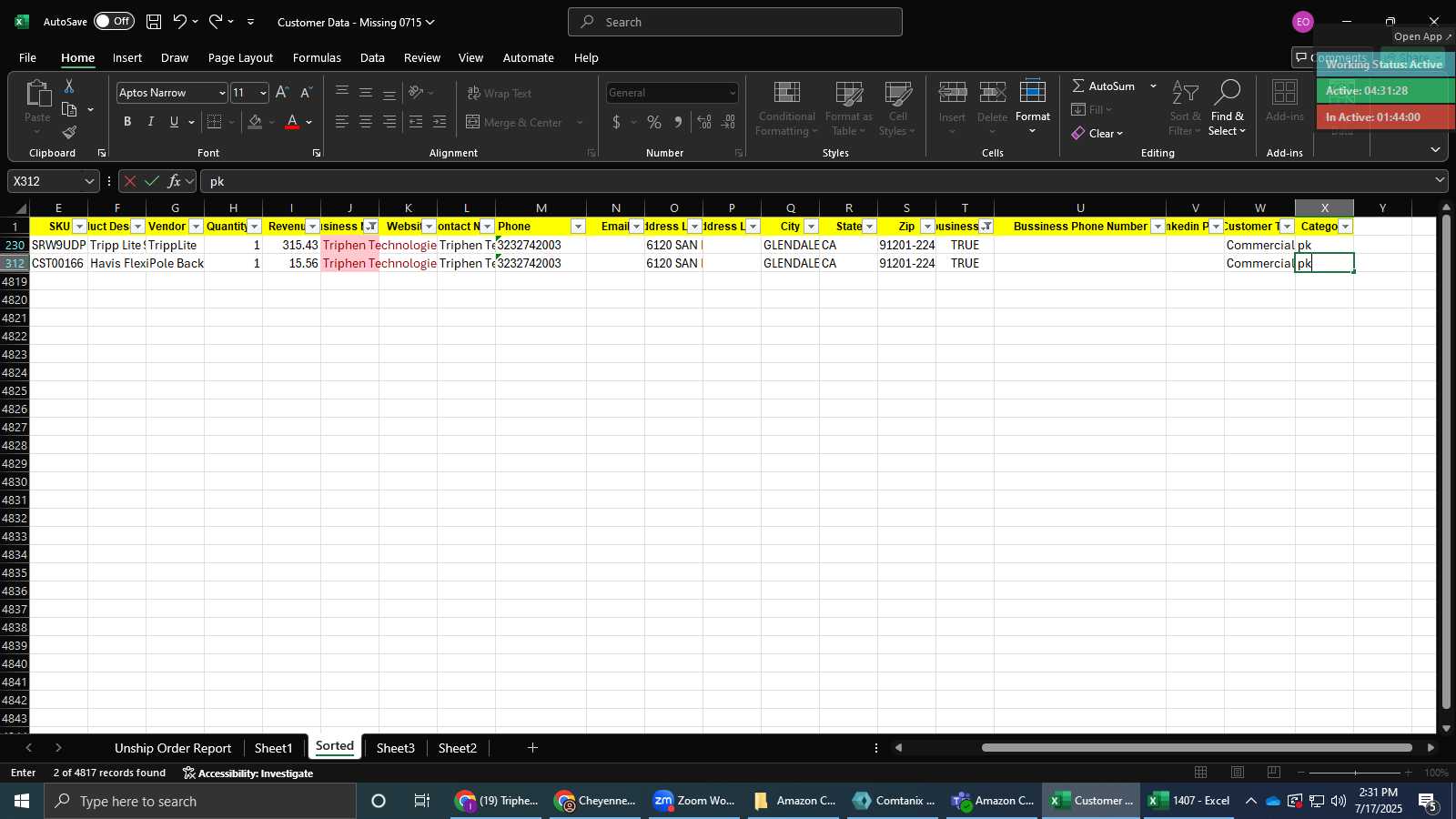Click the Clear button
This screenshot has width=1456, height=819.
tap(1097, 133)
